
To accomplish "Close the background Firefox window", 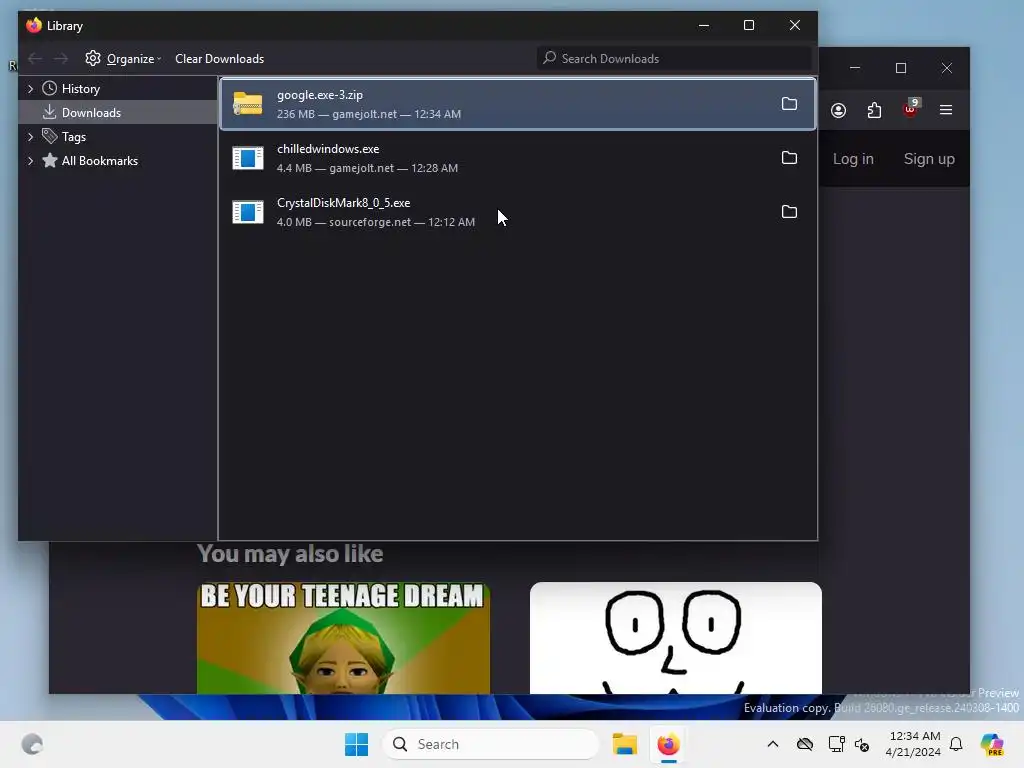I will (x=946, y=68).
